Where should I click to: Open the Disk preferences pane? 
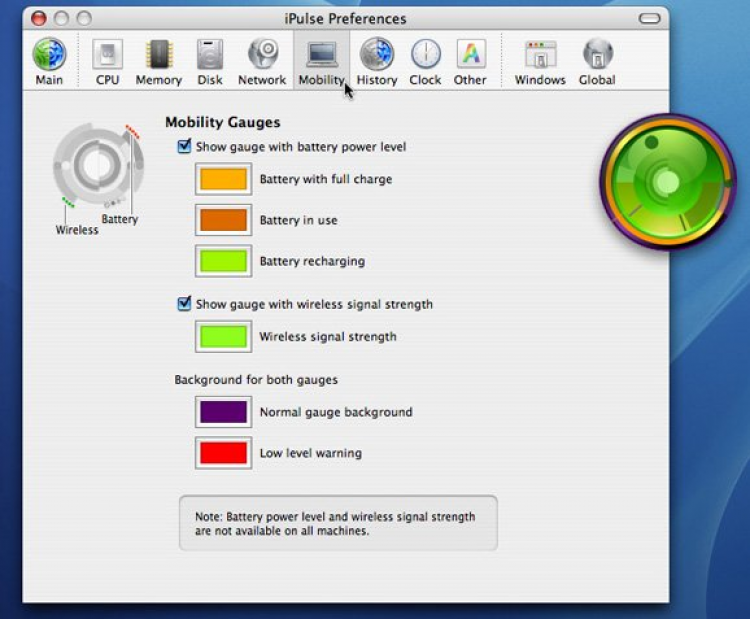pos(210,61)
